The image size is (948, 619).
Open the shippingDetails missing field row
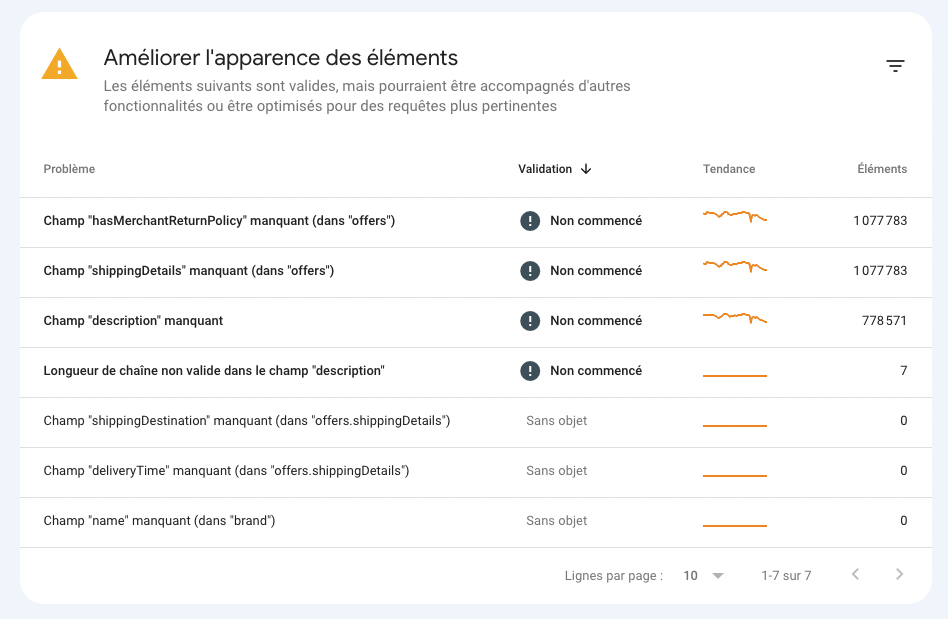[188, 271]
